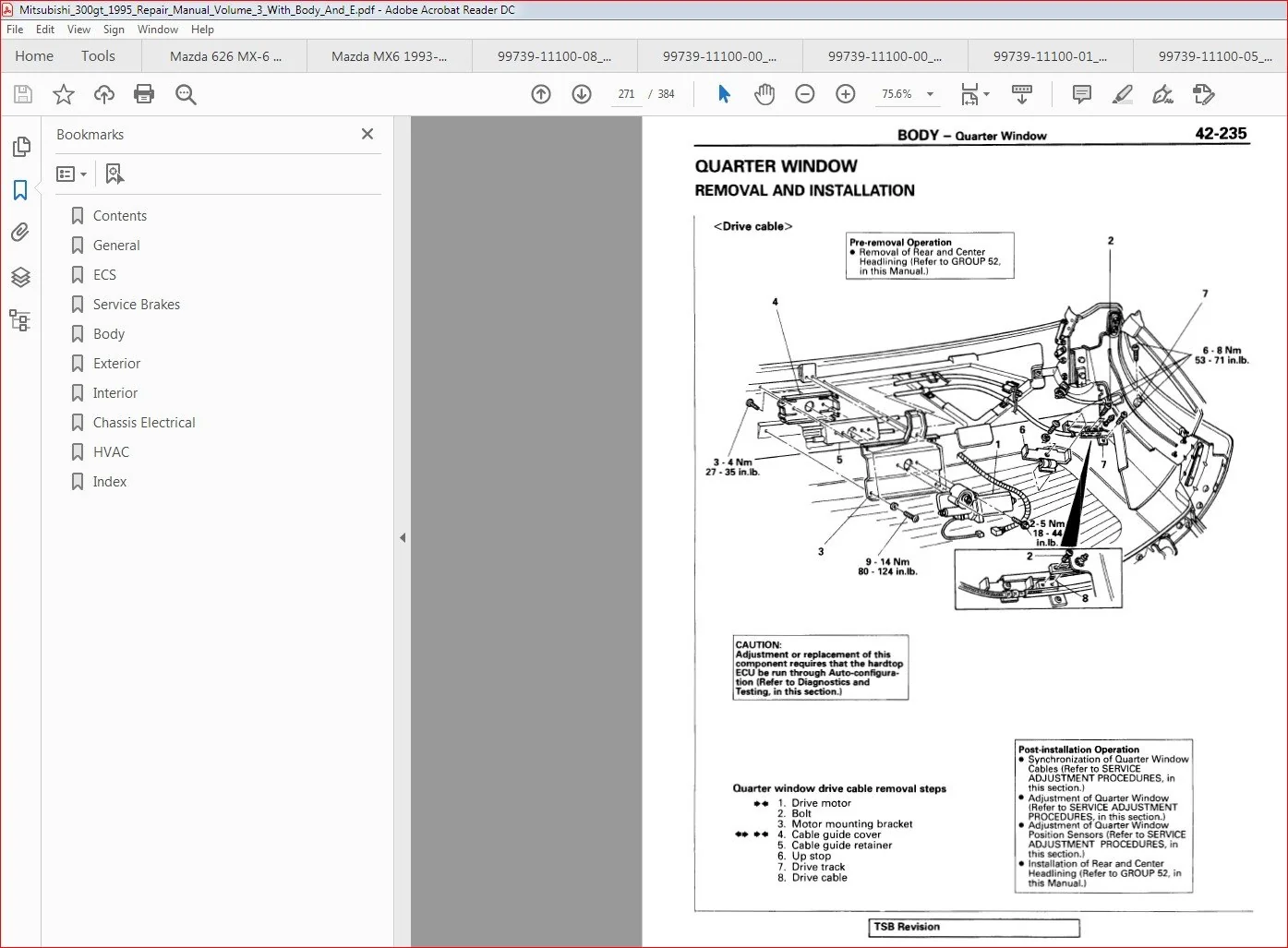Screen dimensions: 1288x948
Task: Open the File menu
Action: (x=16, y=30)
